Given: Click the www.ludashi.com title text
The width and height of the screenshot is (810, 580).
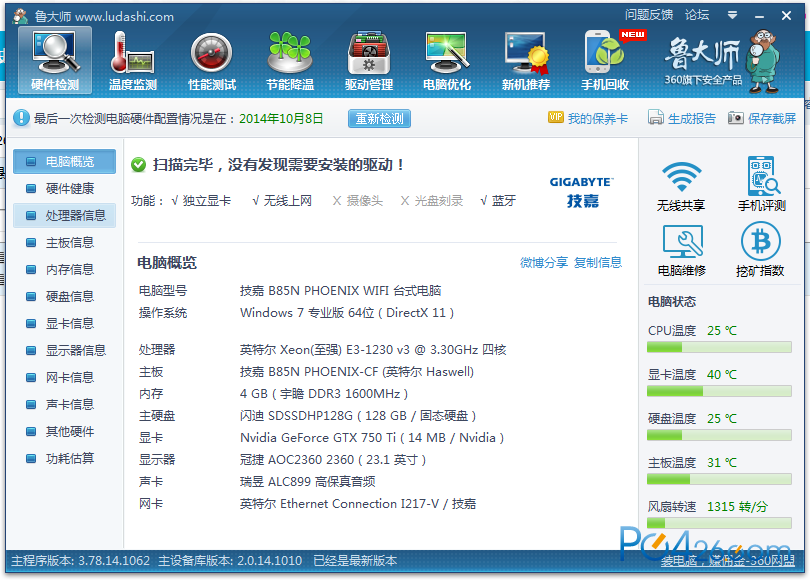Looking at the screenshot, I should [124, 17].
